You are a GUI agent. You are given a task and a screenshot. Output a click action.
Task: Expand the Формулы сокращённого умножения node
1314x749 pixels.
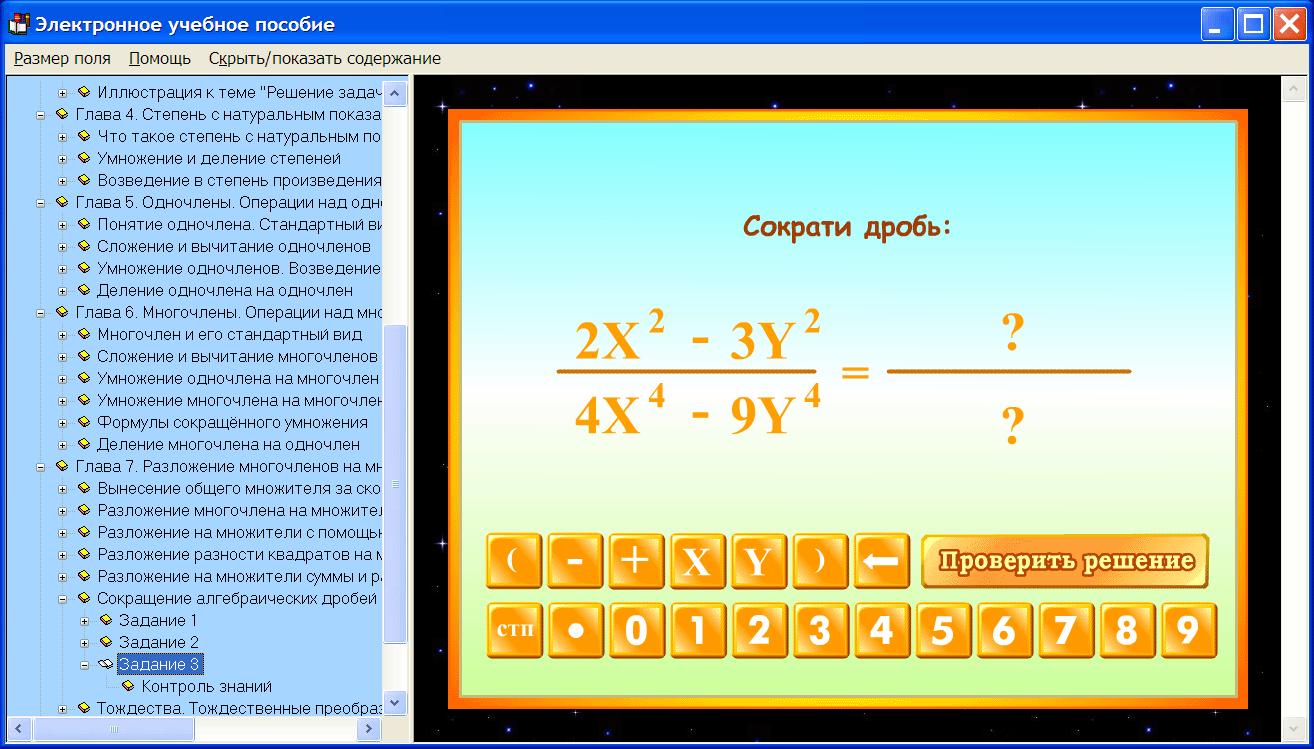(x=63, y=422)
